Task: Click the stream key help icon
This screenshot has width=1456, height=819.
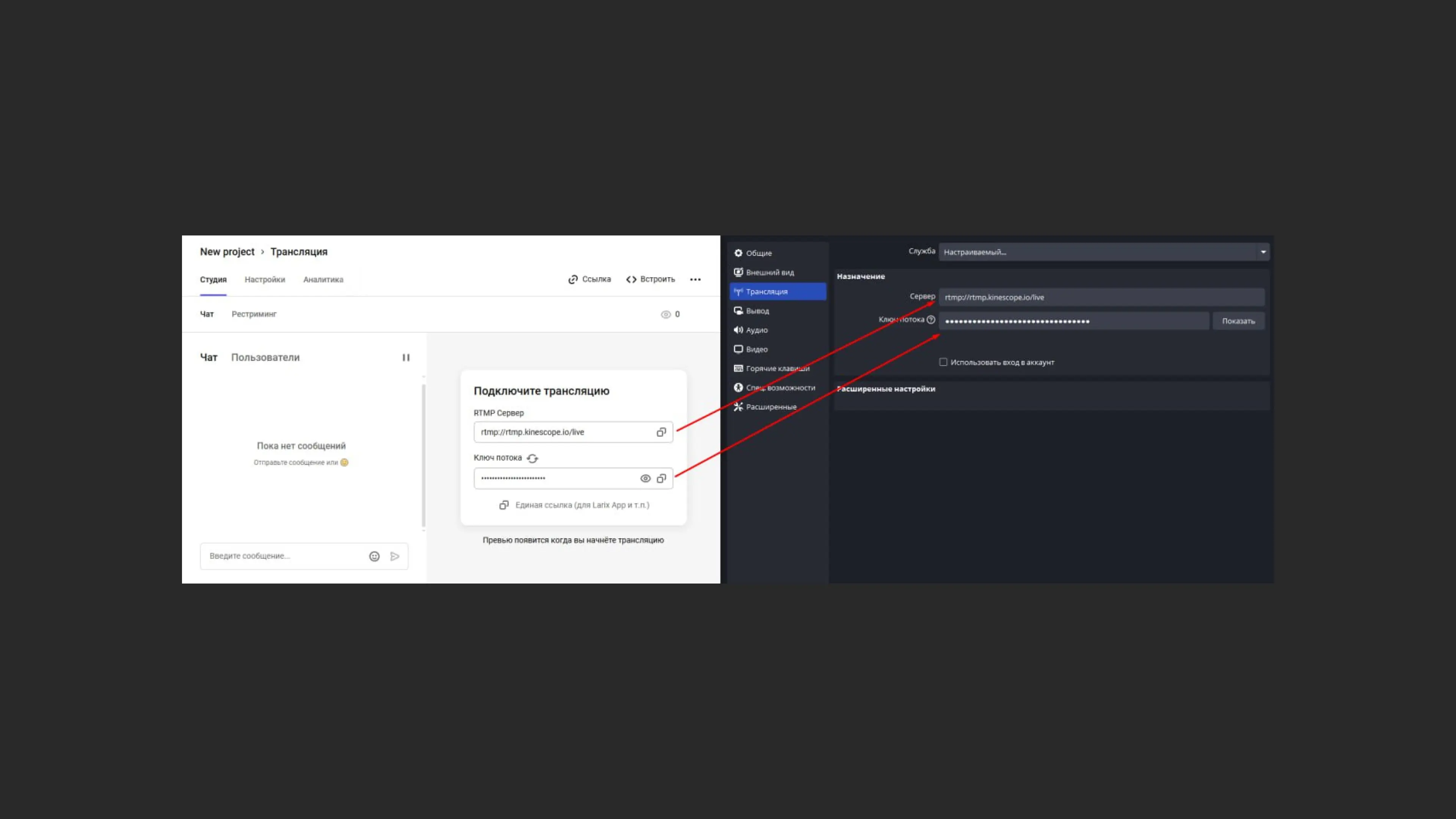Action: pyautogui.click(x=931, y=320)
